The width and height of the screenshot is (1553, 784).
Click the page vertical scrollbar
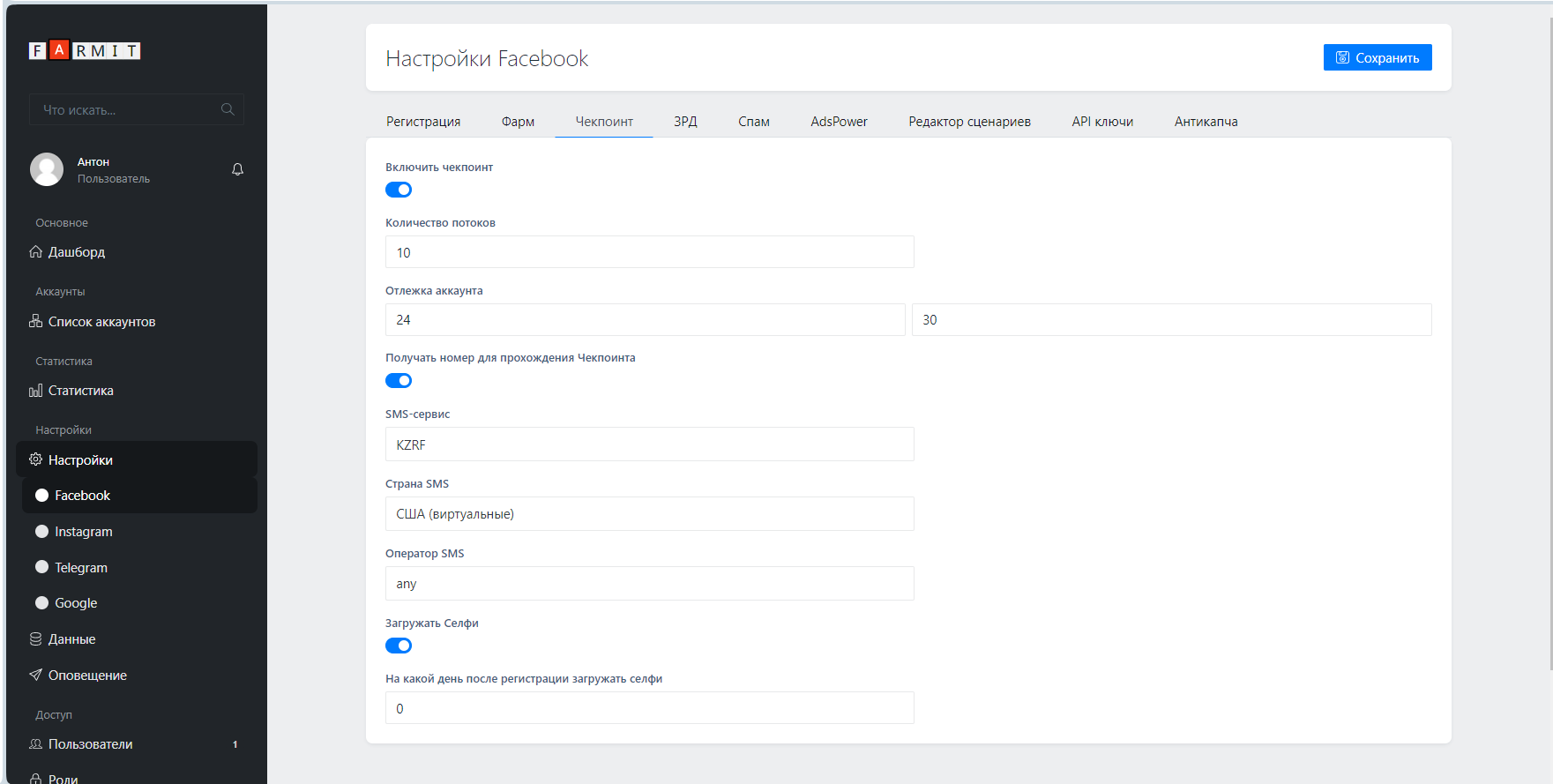[x=1549, y=353]
